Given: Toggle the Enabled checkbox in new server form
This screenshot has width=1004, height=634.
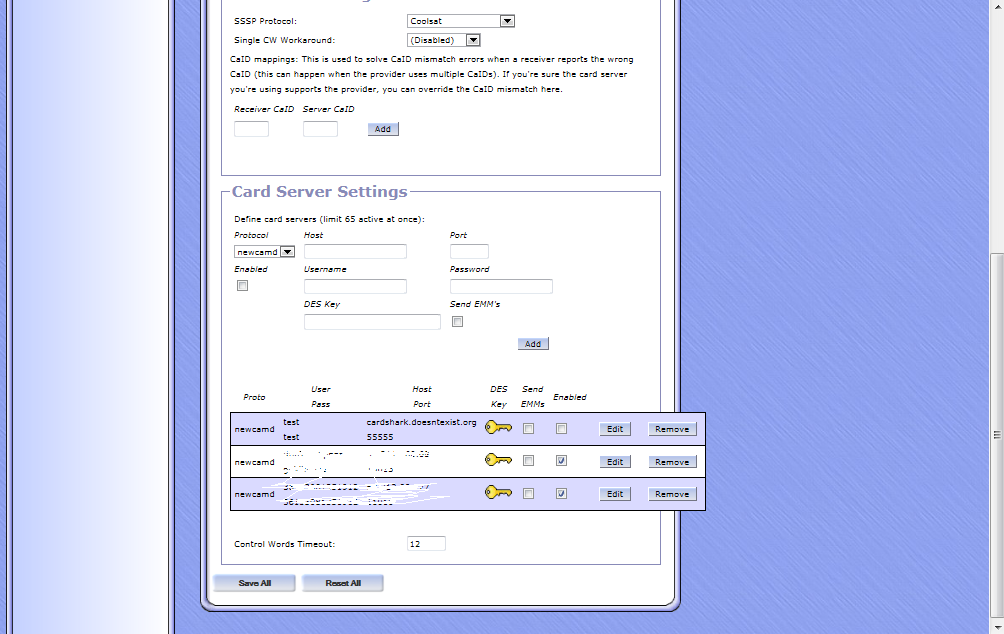Looking at the screenshot, I should click(242, 286).
